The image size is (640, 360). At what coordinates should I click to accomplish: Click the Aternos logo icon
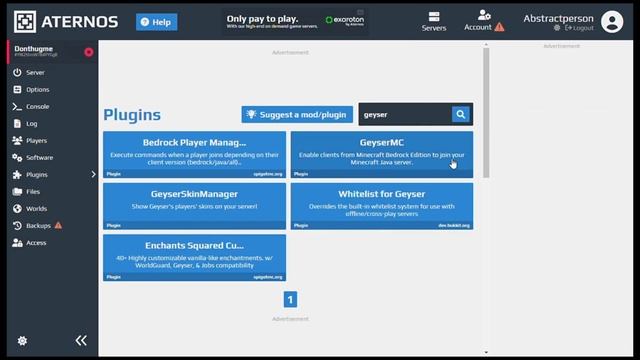[x=25, y=22]
